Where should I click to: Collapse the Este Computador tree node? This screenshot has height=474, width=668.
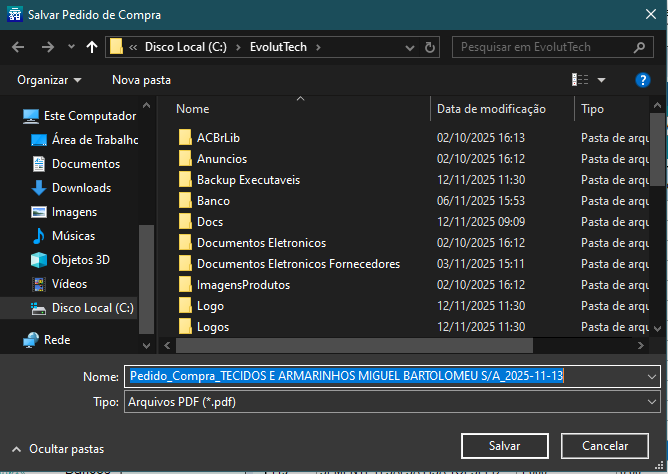tap(12, 116)
